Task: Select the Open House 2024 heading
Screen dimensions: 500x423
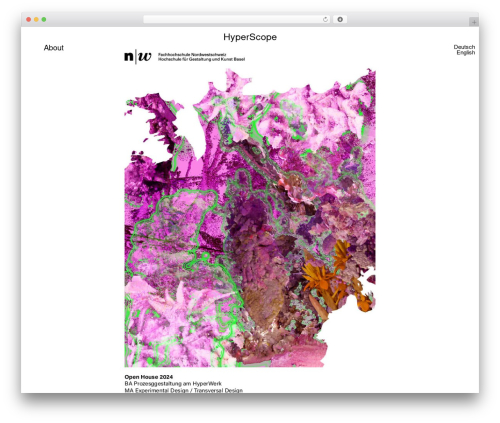Action: coord(149,377)
